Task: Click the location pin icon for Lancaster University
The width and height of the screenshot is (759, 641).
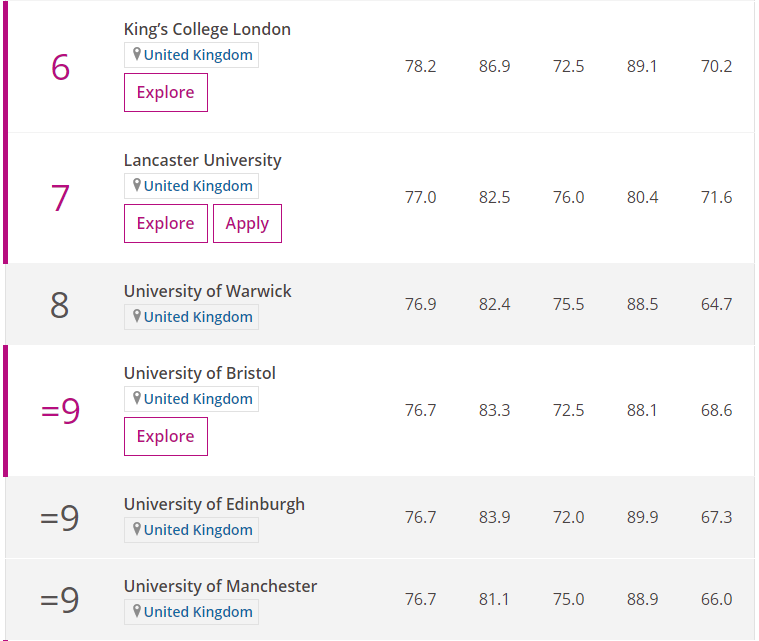Action: pyautogui.click(x=137, y=185)
